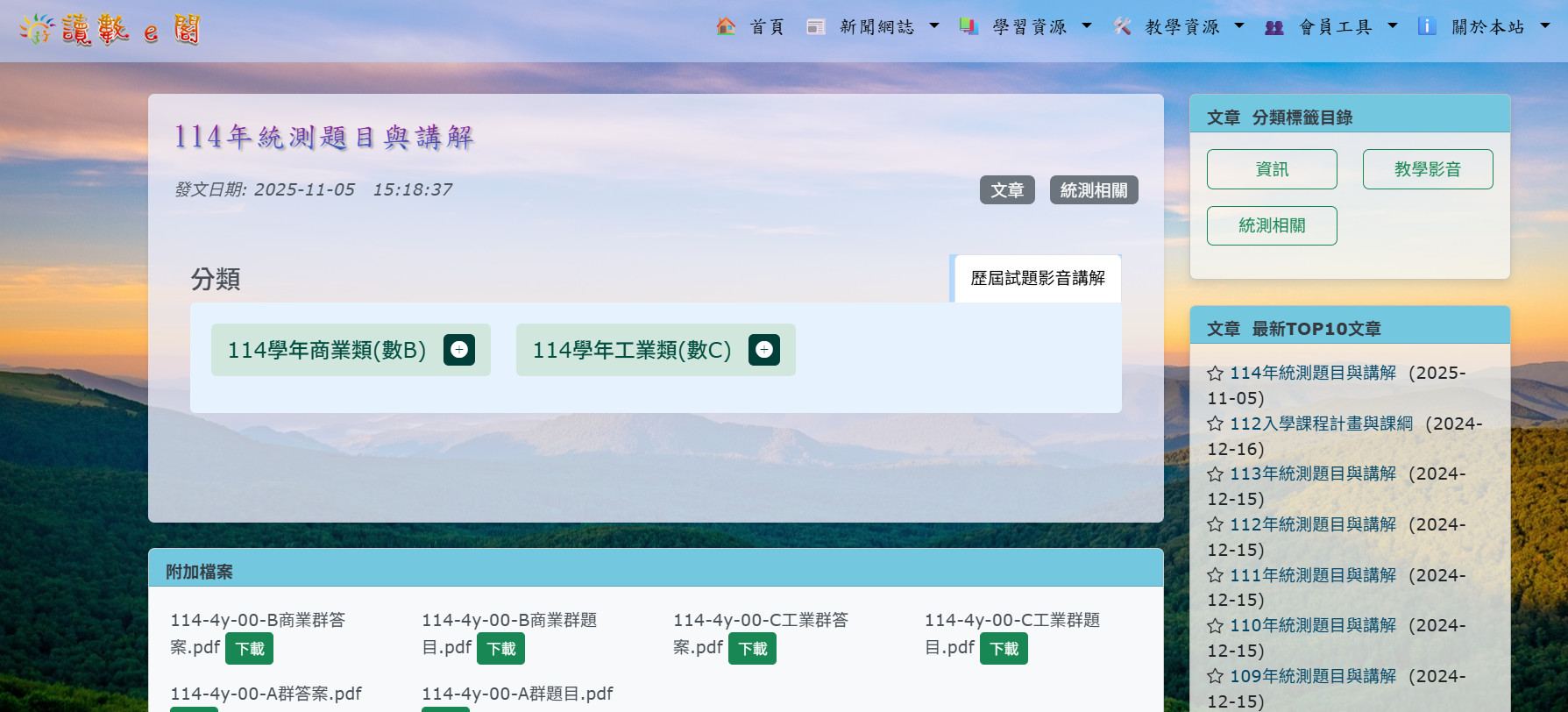Click the newspaper icon beside 新聞網誌

click(x=816, y=26)
